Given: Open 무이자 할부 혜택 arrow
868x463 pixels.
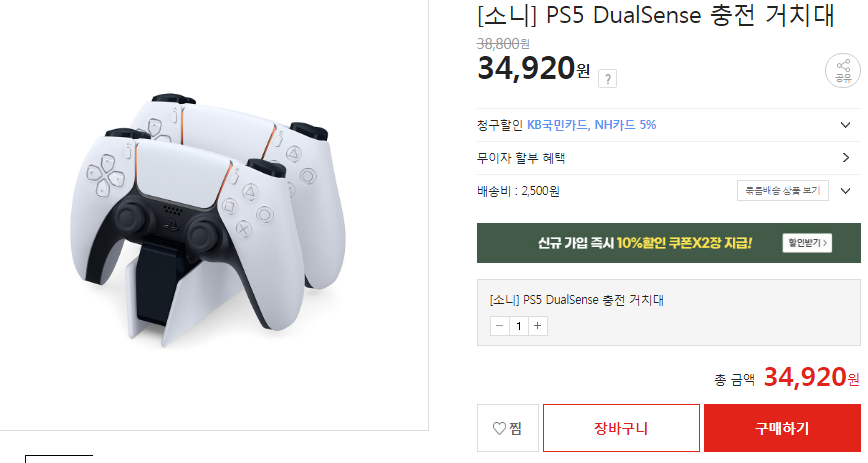Looking at the screenshot, I should pyautogui.click(x=845, y=158).
